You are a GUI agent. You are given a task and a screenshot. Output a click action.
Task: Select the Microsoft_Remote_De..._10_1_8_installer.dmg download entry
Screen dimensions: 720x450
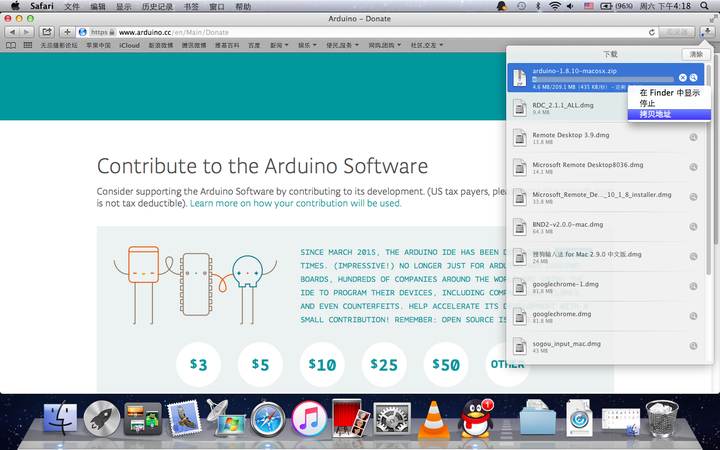tap(606, 197)
